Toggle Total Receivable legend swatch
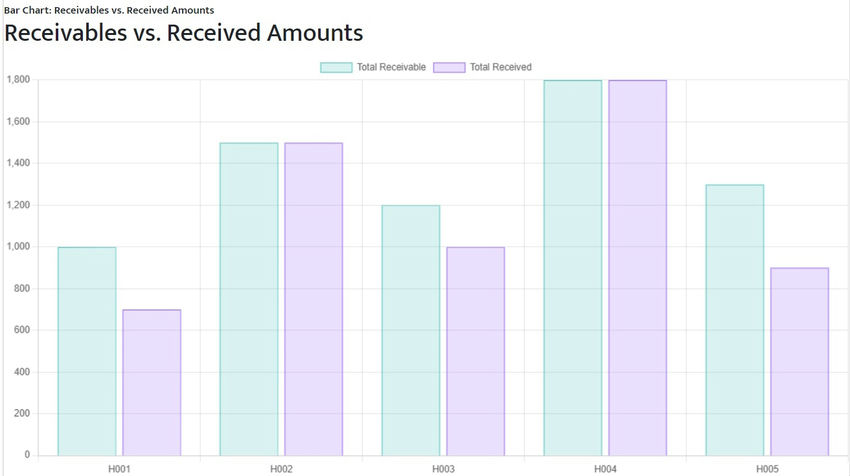Image resolution: width=850 pixels, height=476 pixels. [336, 67]
